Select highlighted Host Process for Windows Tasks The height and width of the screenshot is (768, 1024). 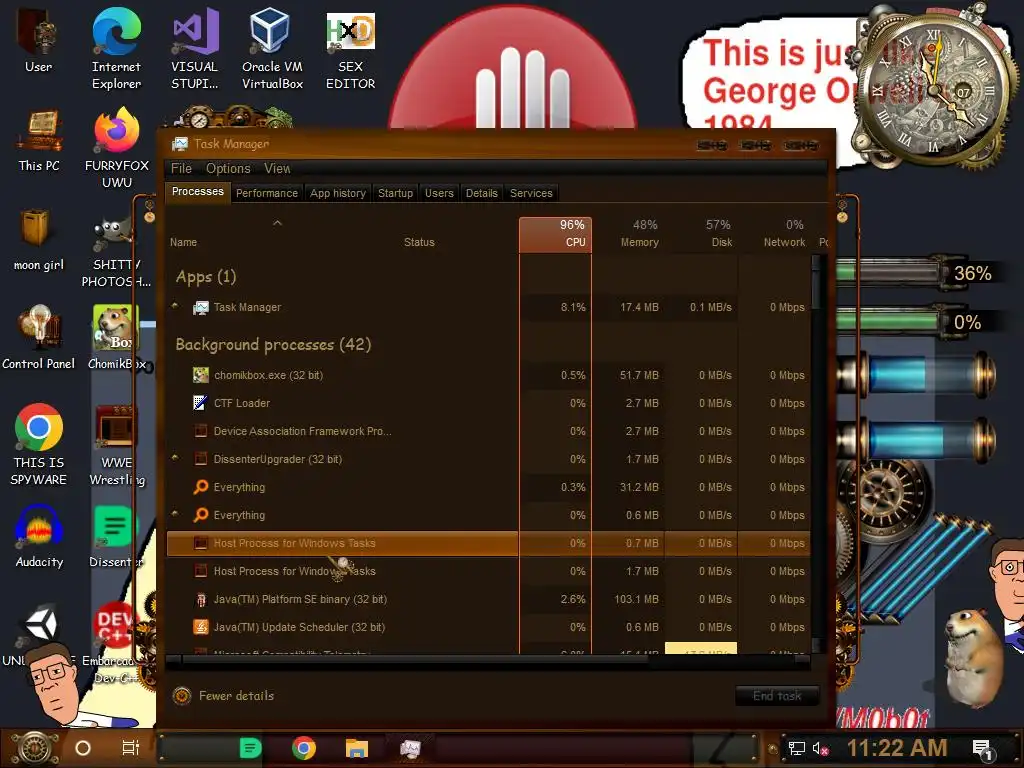point(488,543)
